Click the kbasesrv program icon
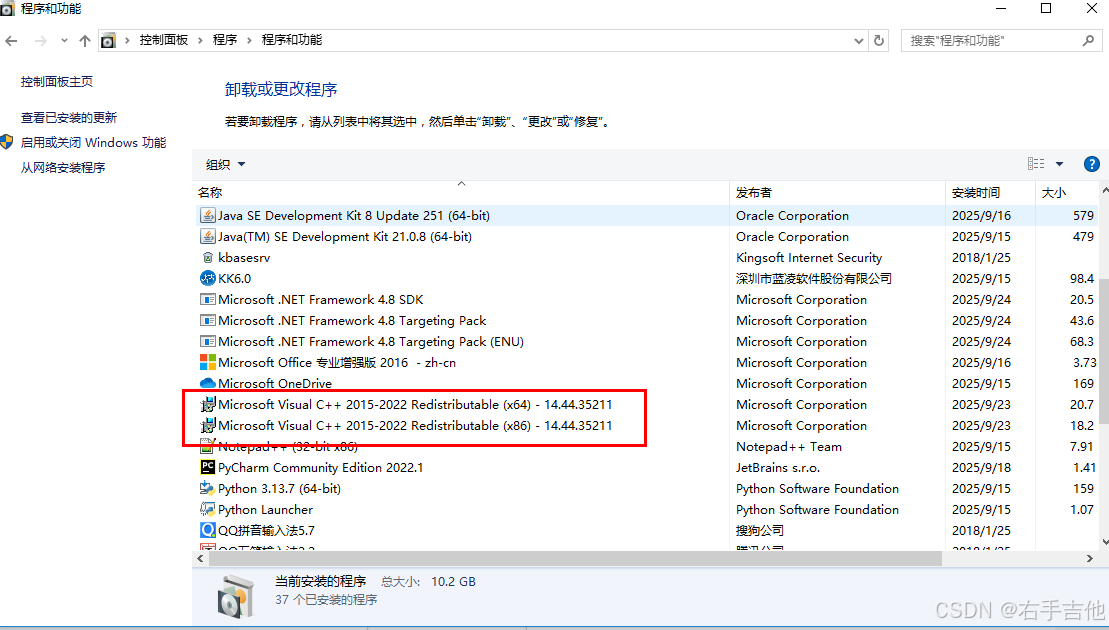The height and width of the screenshot is (630, 1109). [207, 258]
